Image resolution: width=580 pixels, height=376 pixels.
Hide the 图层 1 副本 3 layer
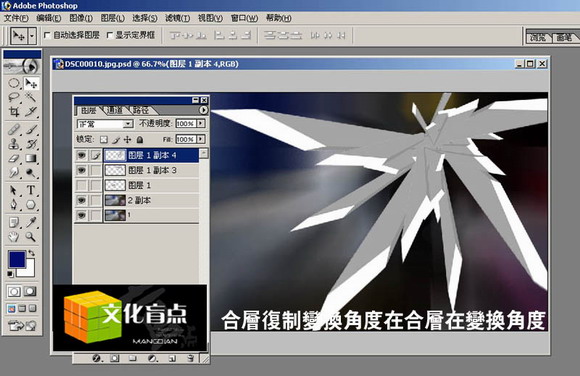point(81,170)
